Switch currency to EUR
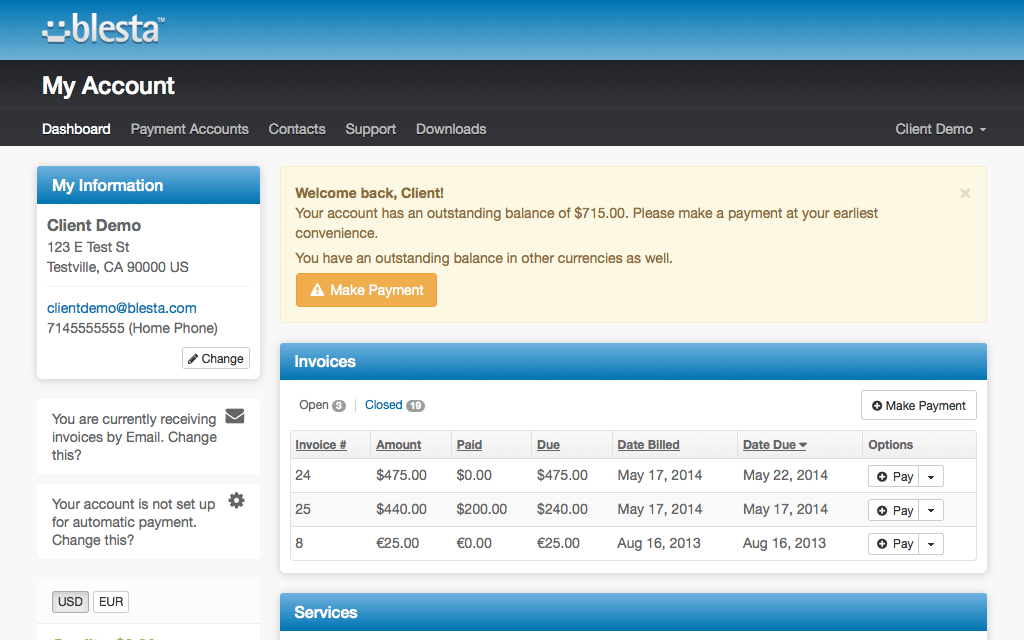 (x=111, y=602)
